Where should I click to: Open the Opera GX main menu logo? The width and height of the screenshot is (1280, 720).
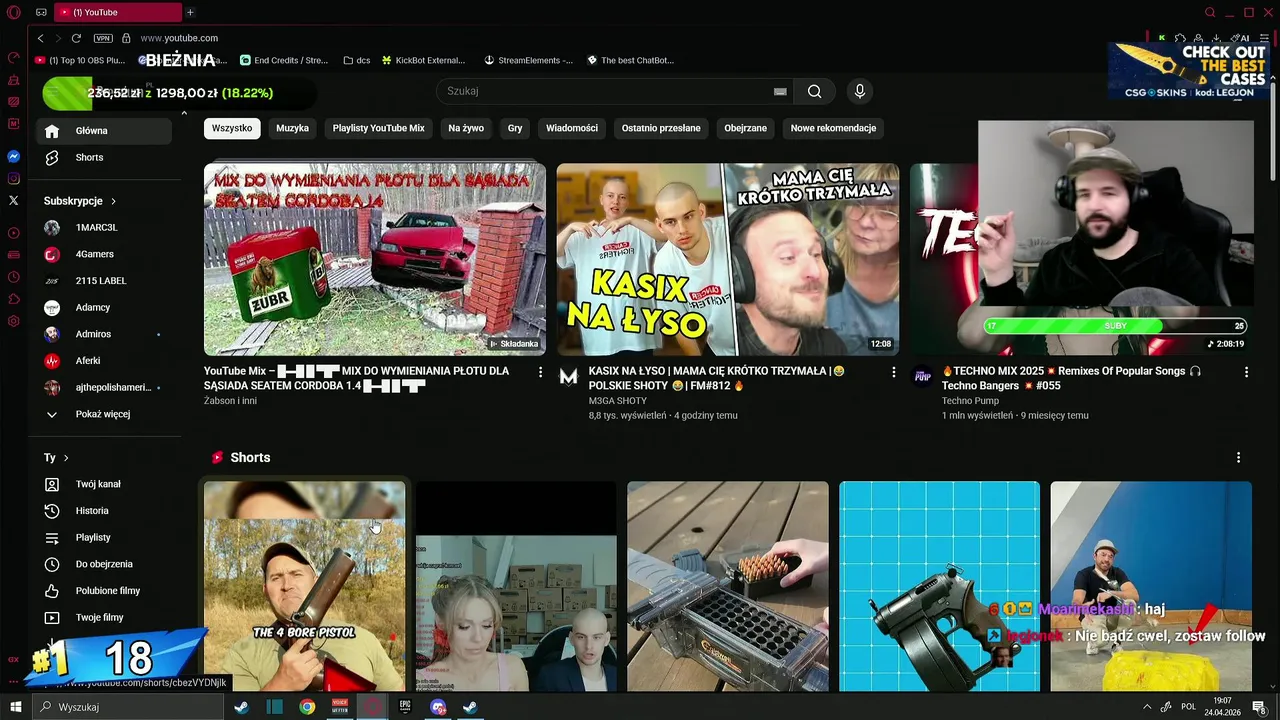tap(13, 12)
